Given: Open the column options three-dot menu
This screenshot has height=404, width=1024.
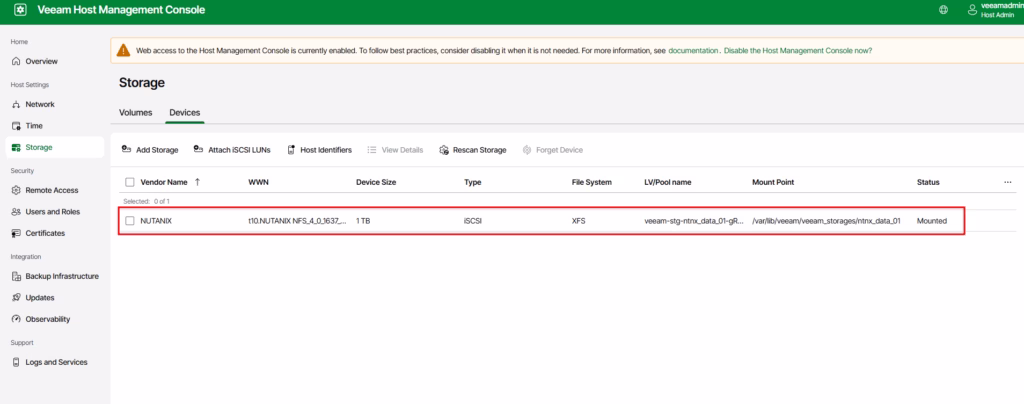Looking at the screenshot, I should click(x=1008, y=182).
